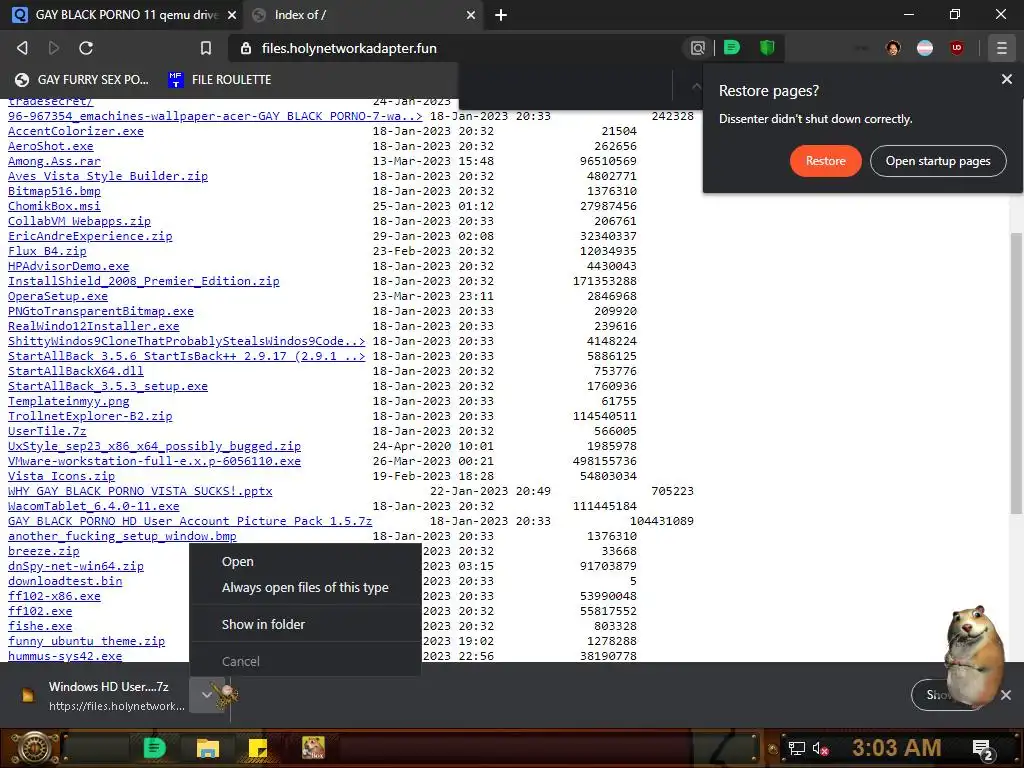Download EricAndreExperience.zip
Screen dimensions: 1024x768
[x=90, y=236]
